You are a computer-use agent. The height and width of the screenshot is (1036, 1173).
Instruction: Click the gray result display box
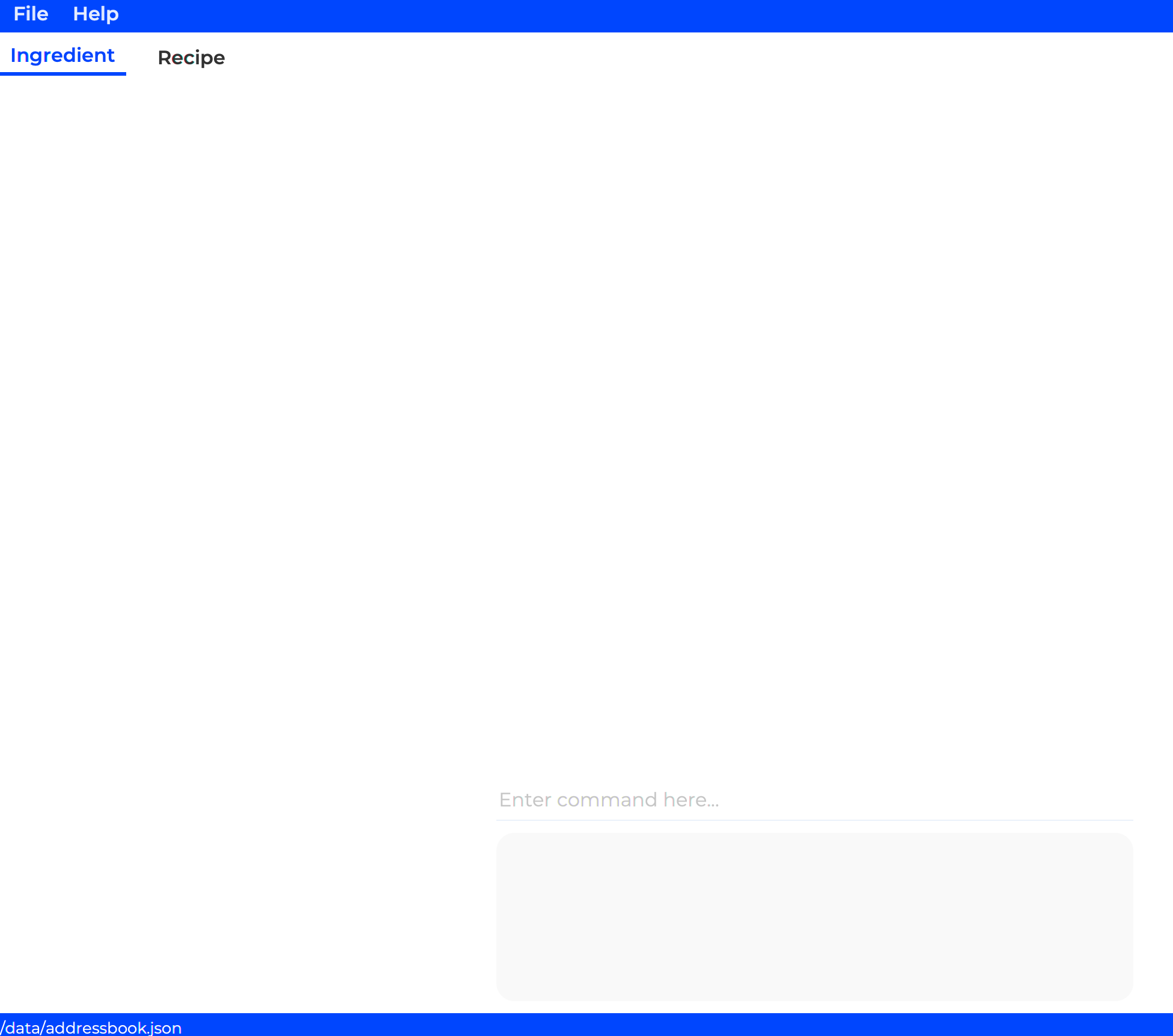[814, 916]
